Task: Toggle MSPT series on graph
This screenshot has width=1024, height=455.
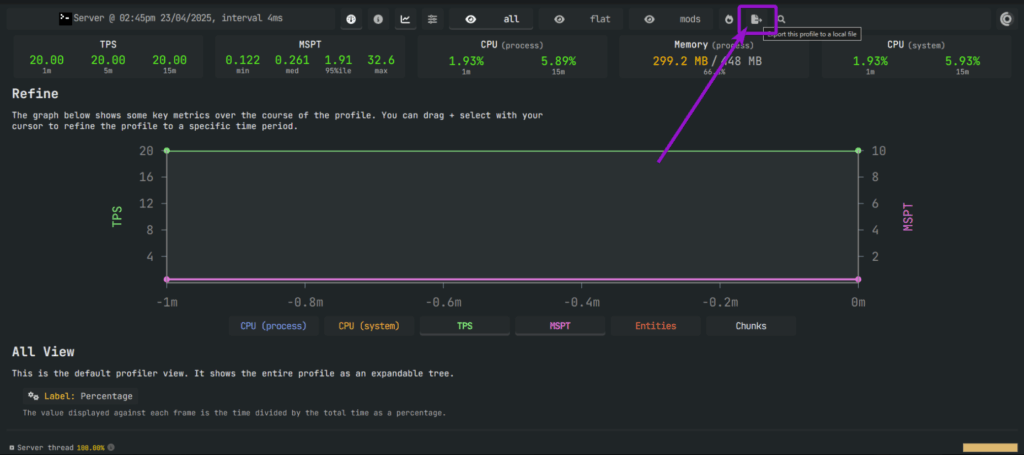Action: tap(560, 326)
